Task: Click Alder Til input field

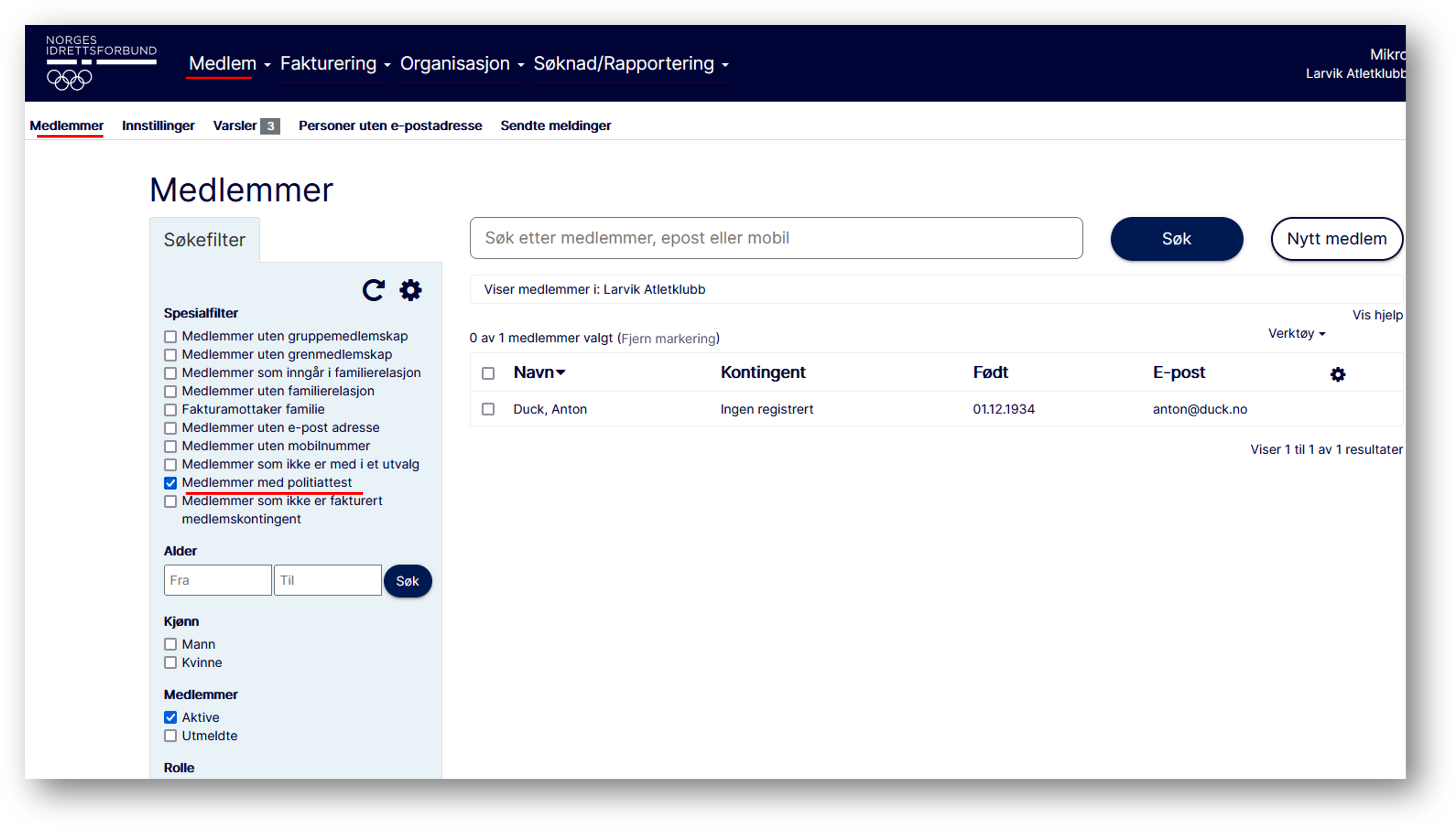Action: (x=327, y=580)
